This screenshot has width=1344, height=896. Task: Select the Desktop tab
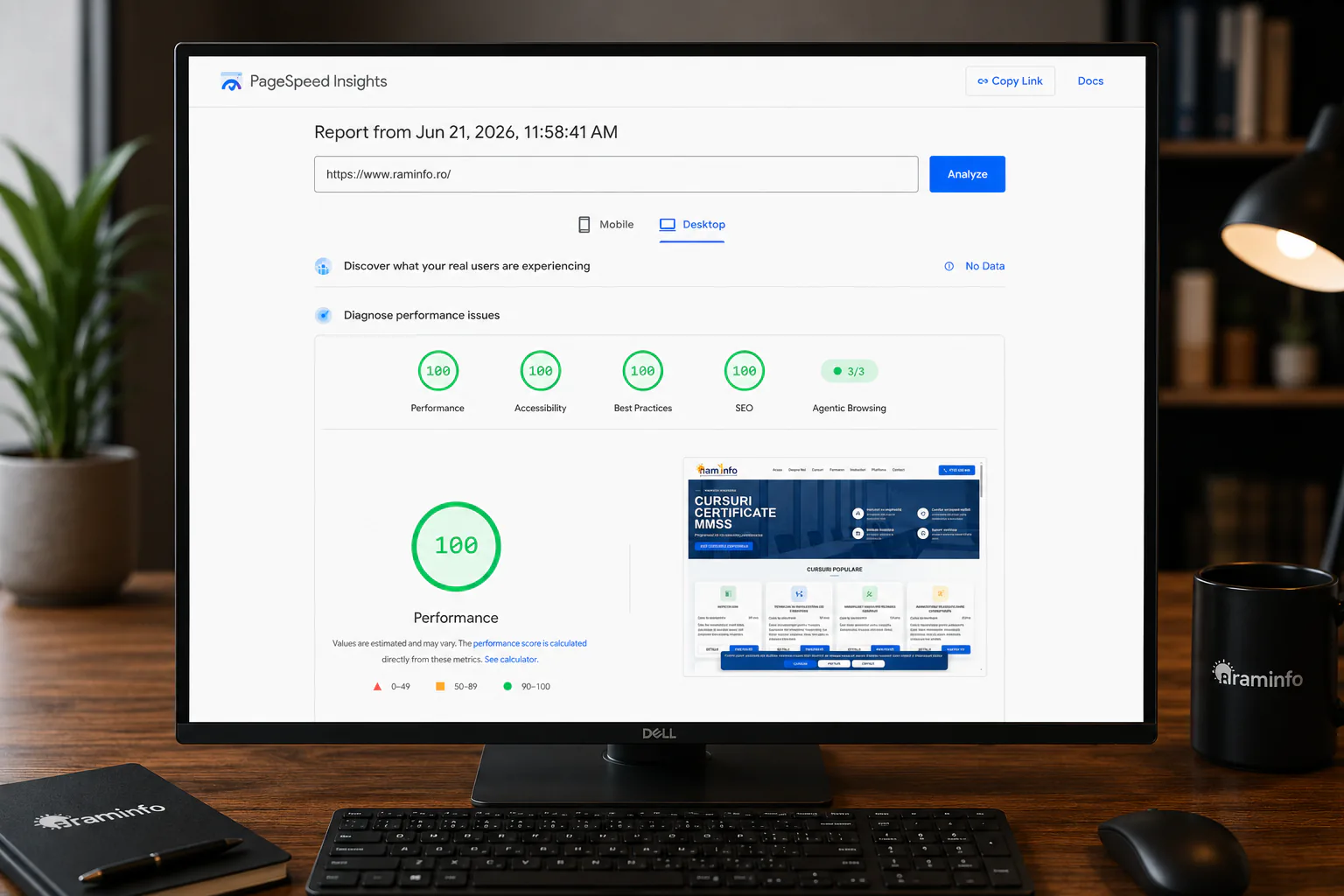click(692, 225)
